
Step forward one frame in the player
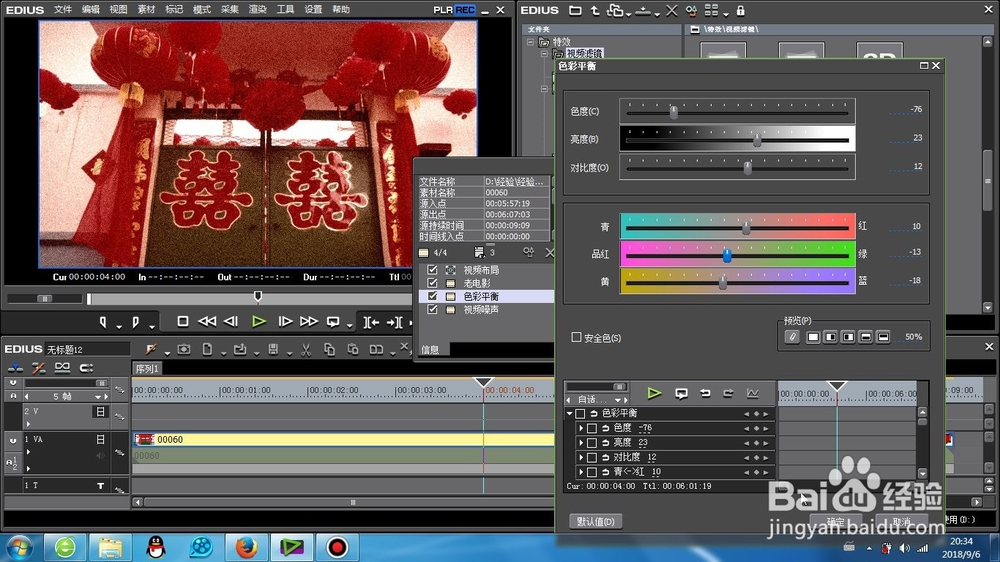(x=284, y=322)
